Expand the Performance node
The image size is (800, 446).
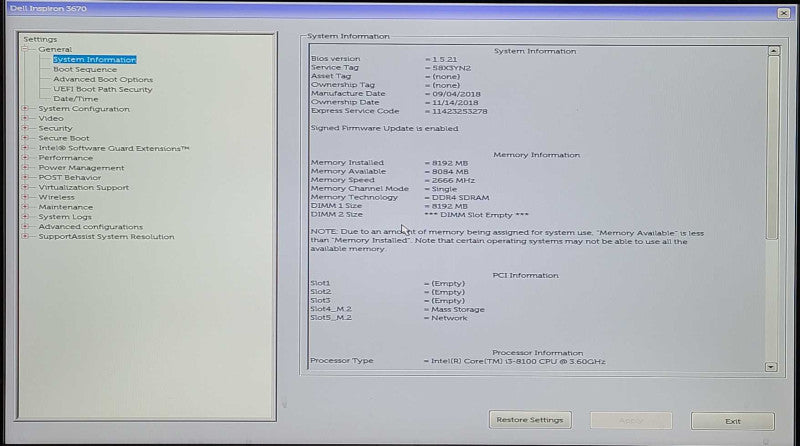tap(24, 158)
